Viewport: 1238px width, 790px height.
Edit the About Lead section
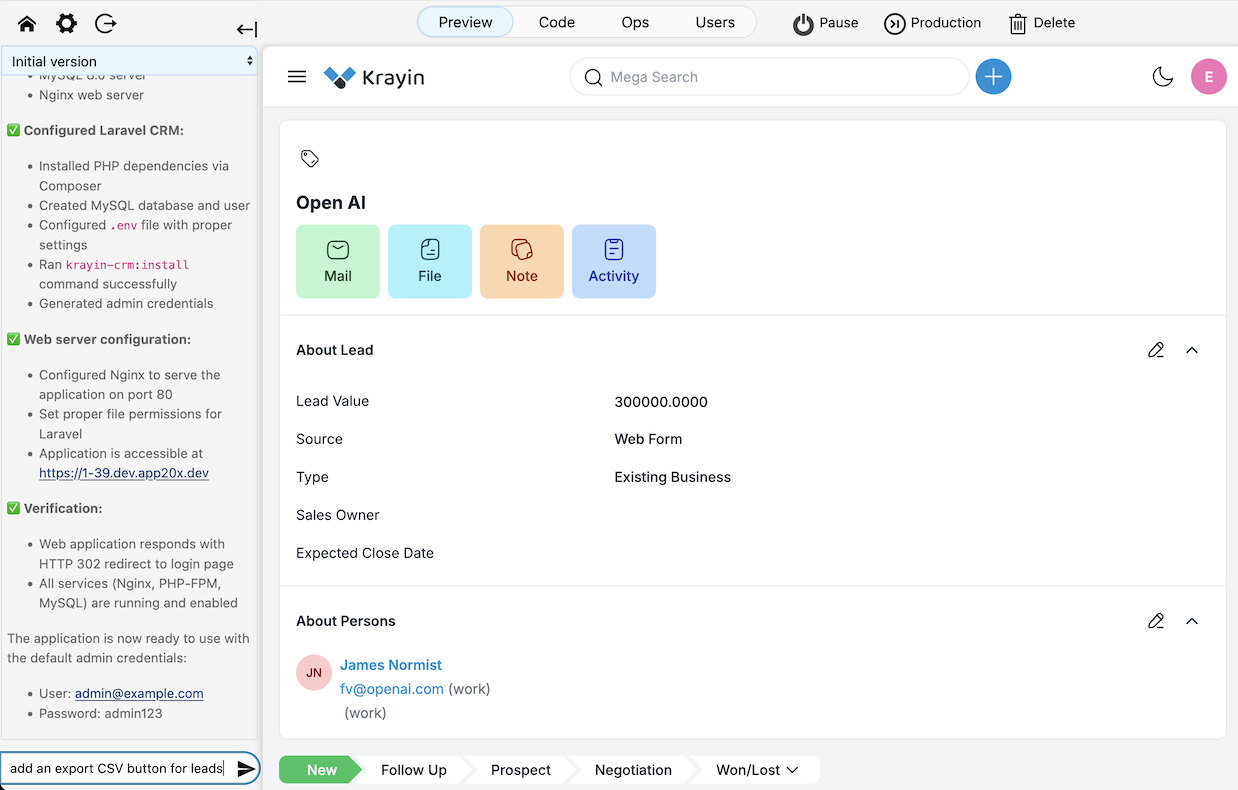click(x=1156, y=350)
